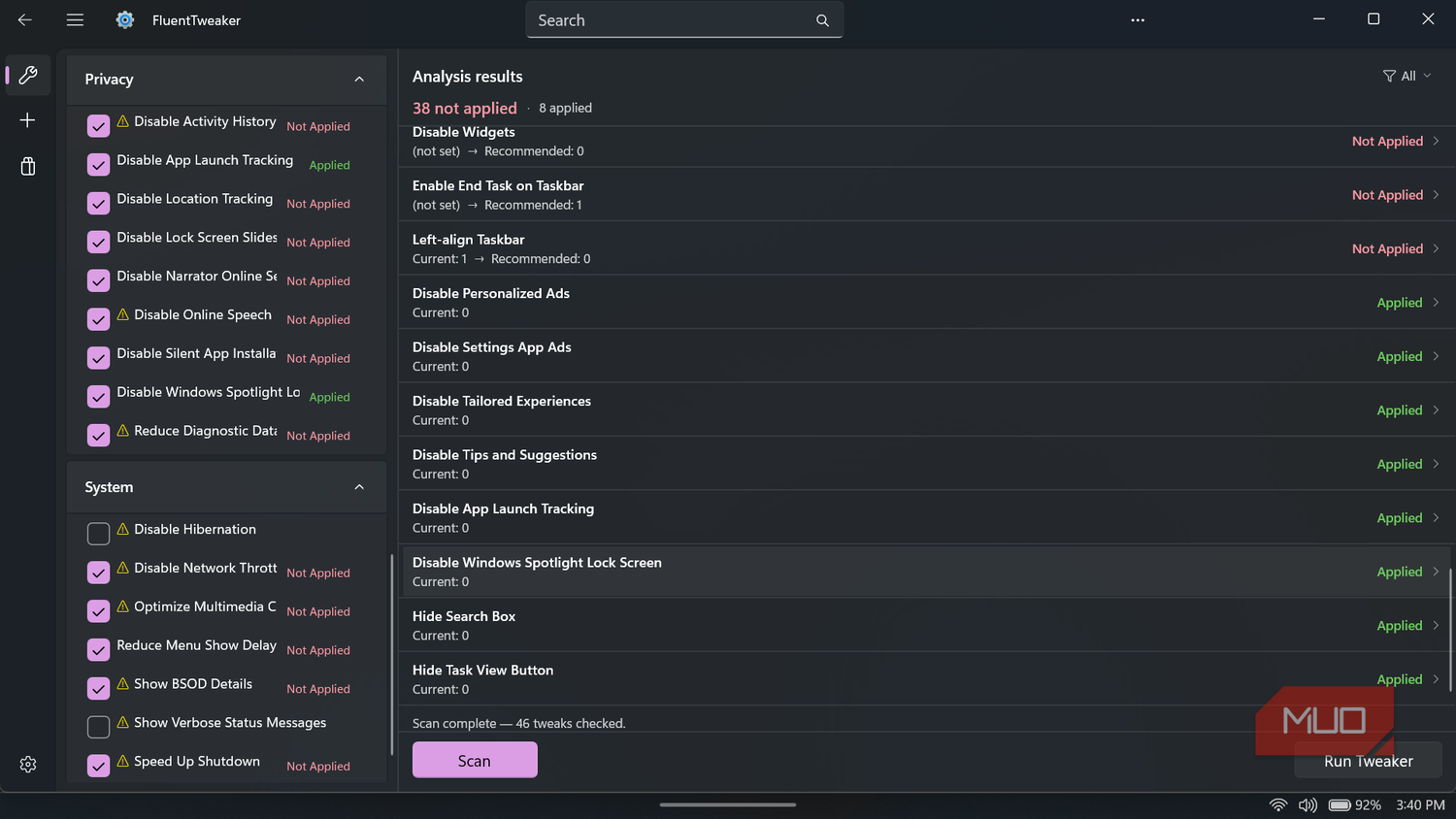Uncheck Disable Activity History checkbox
The height and width of the screenshot is (819, 1456).
point(98,125)
